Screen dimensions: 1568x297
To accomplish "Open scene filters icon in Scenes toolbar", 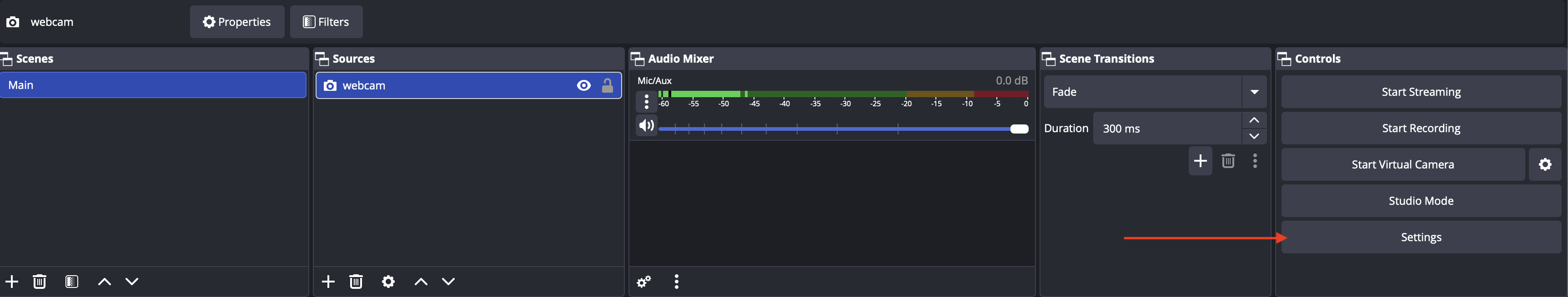I will point(72,281).
